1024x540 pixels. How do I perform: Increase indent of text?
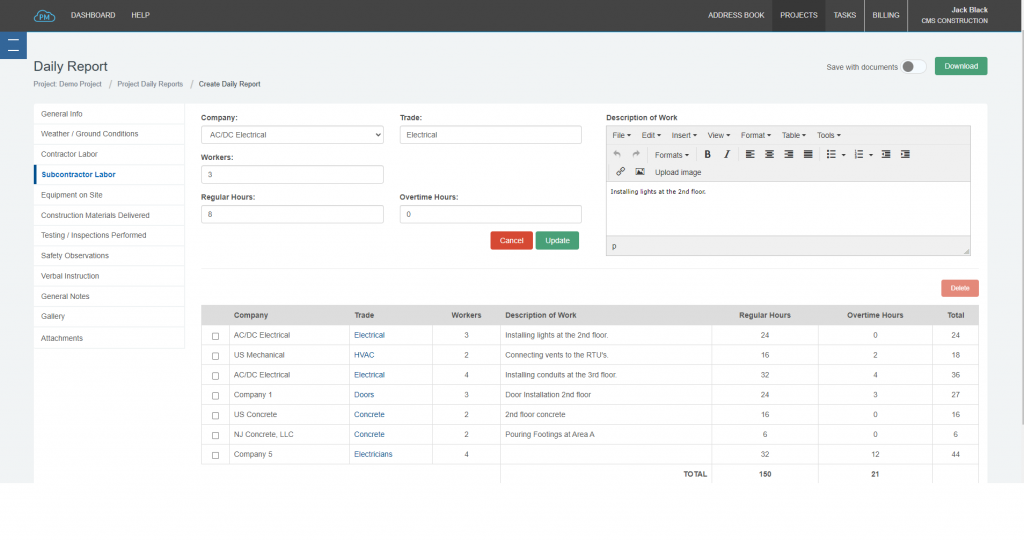pos(905,154)
